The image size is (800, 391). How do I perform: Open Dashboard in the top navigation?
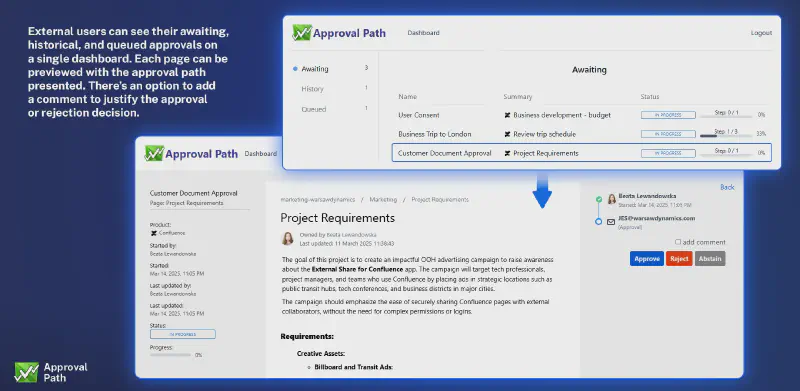pos(423,33)
